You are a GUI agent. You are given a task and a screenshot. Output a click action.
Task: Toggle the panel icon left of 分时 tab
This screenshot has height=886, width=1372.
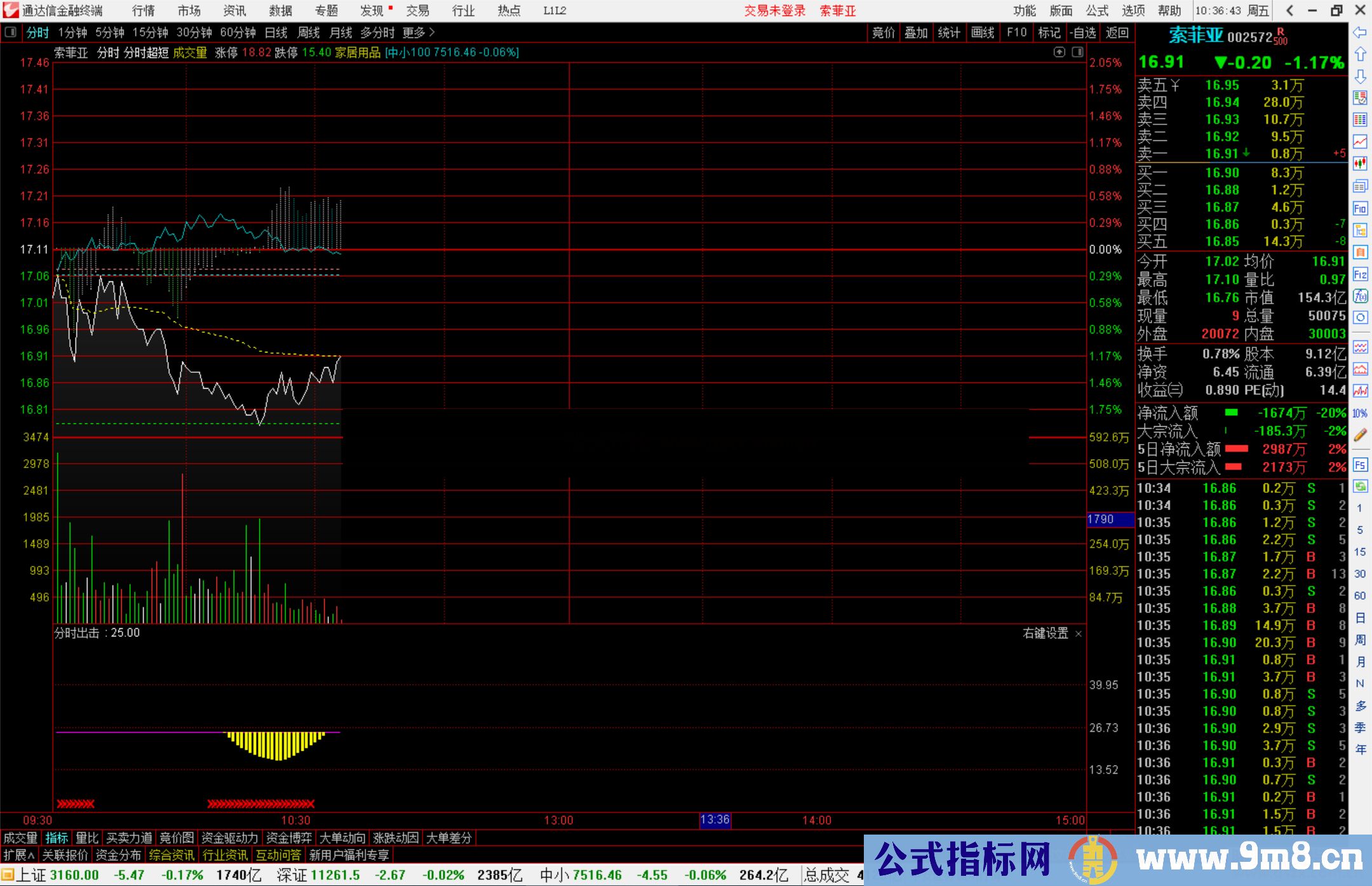coord(11,32)
